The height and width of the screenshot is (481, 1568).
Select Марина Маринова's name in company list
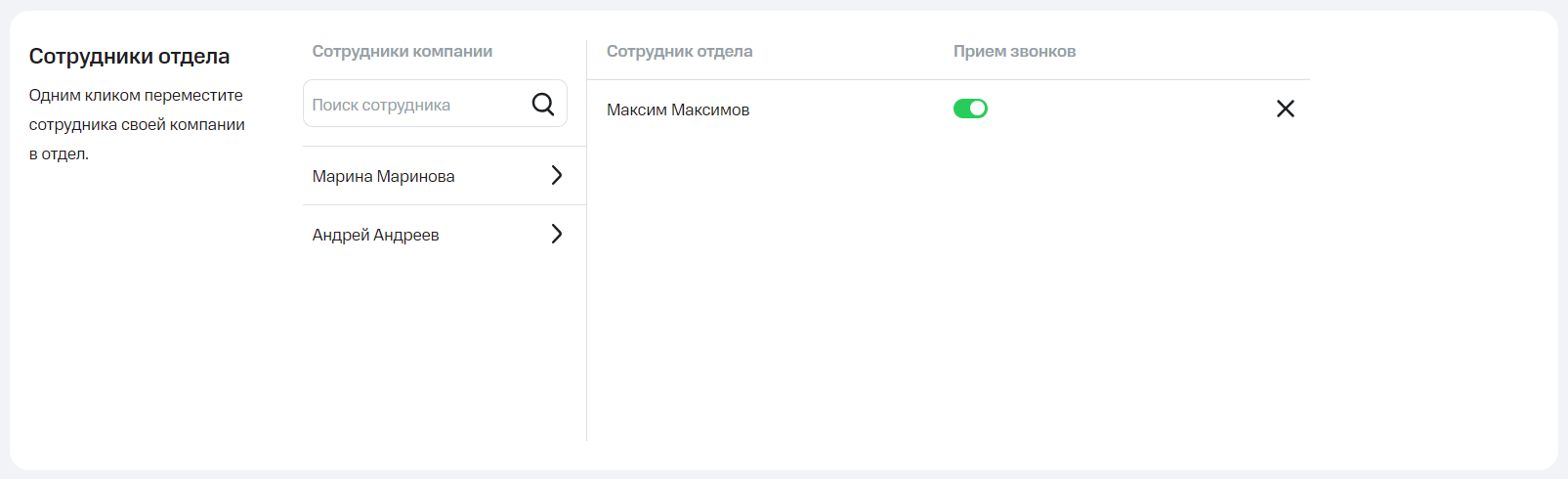click(383, 176)
